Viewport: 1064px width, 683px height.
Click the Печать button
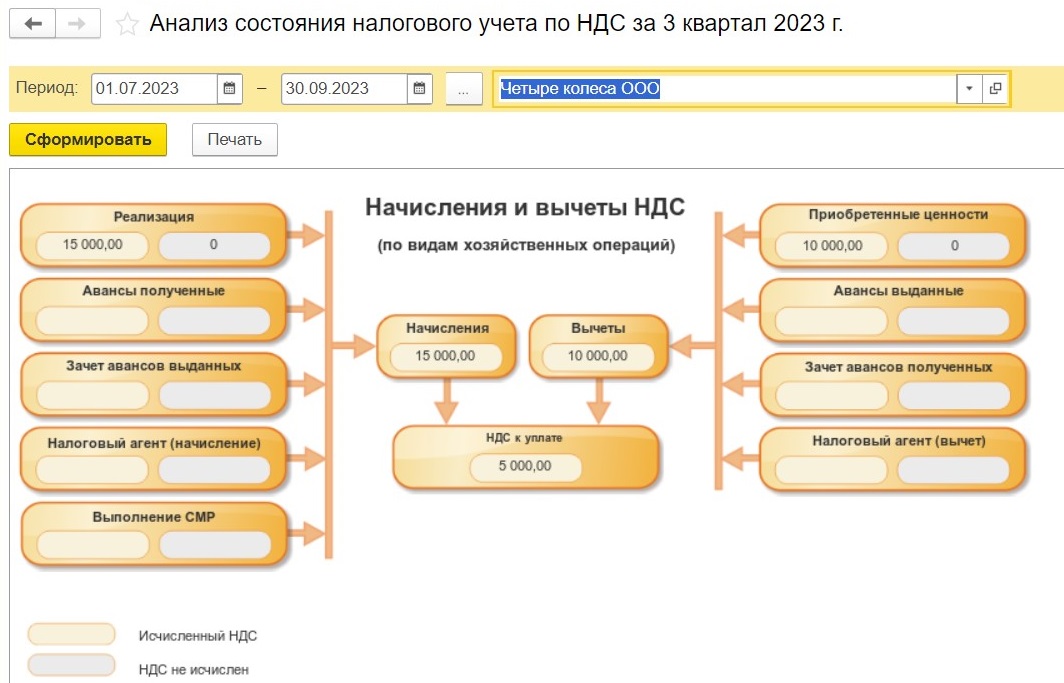click(234, 140)
